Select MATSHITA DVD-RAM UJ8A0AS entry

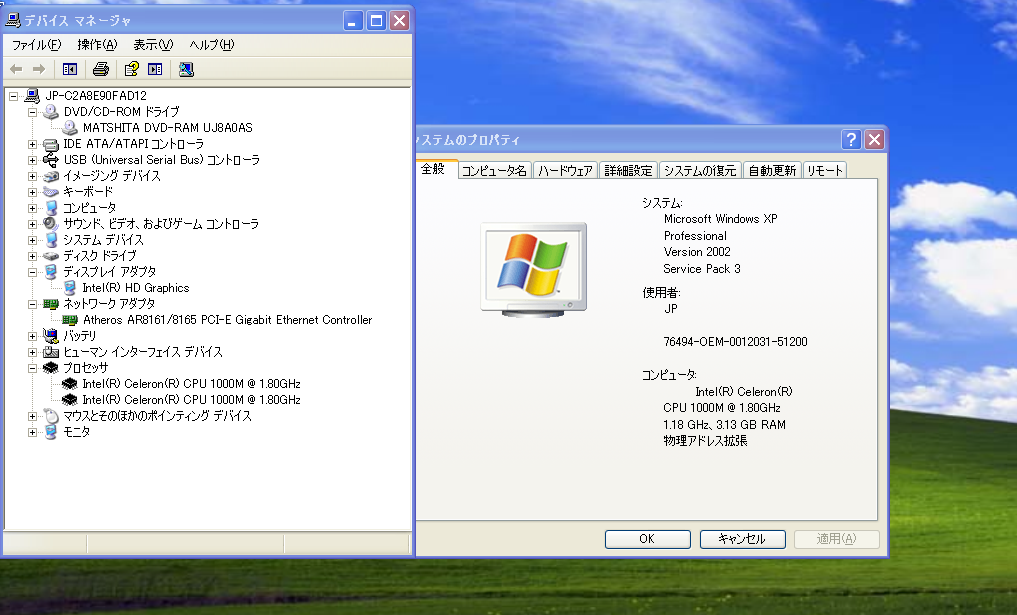[167, 128]
